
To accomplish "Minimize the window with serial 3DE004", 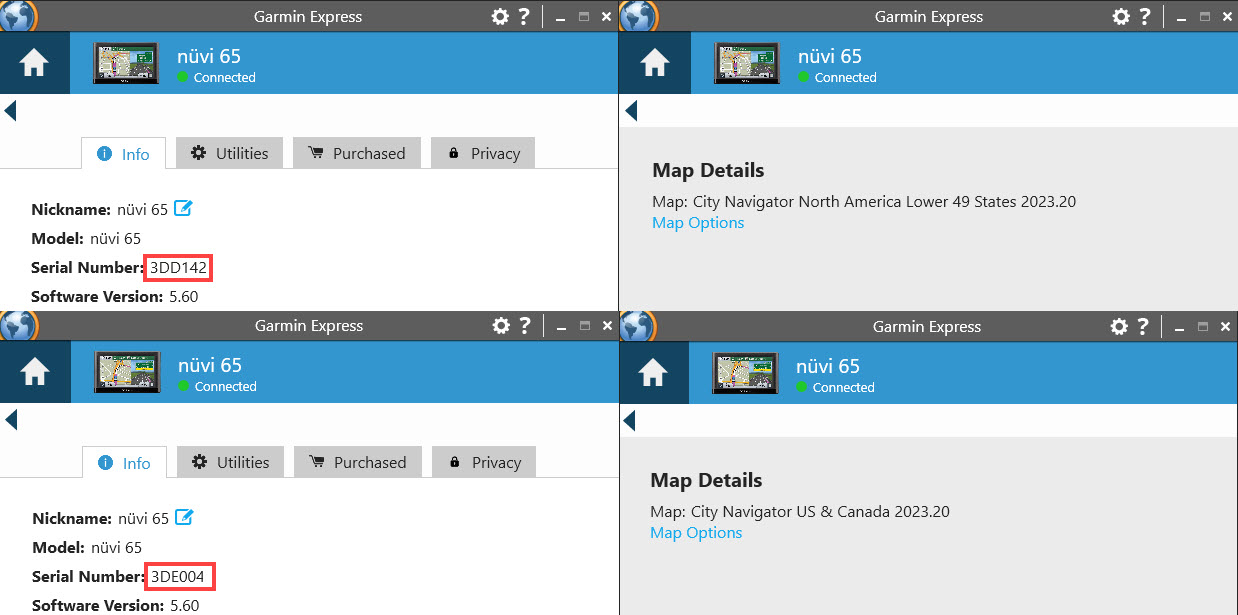I will tap(561, 327).
